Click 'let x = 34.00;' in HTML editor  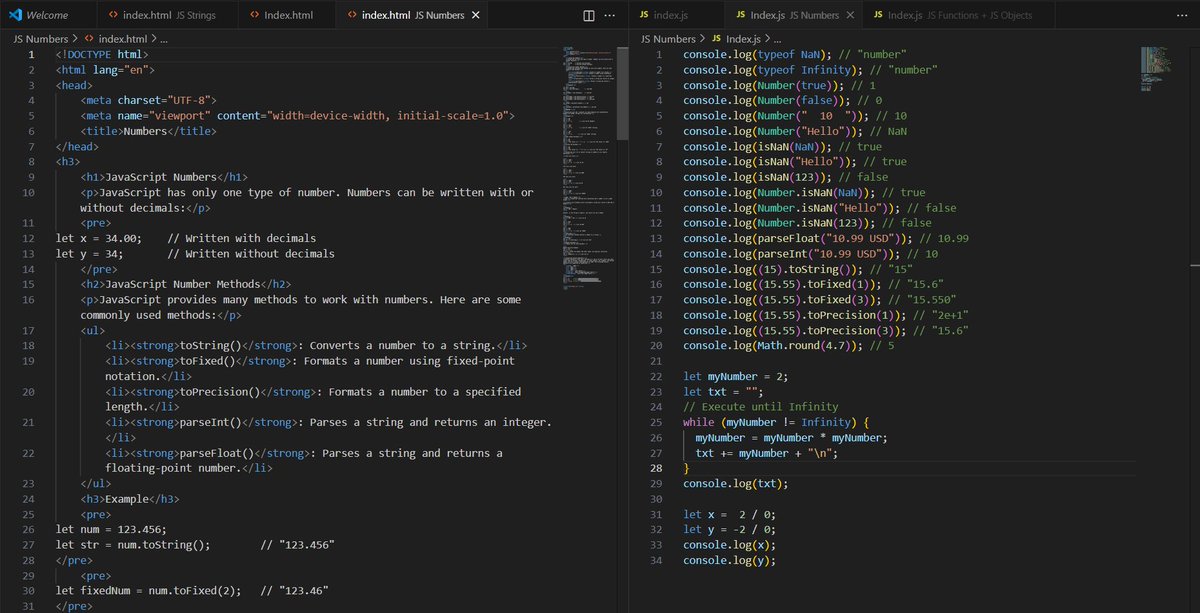(98, 238)
